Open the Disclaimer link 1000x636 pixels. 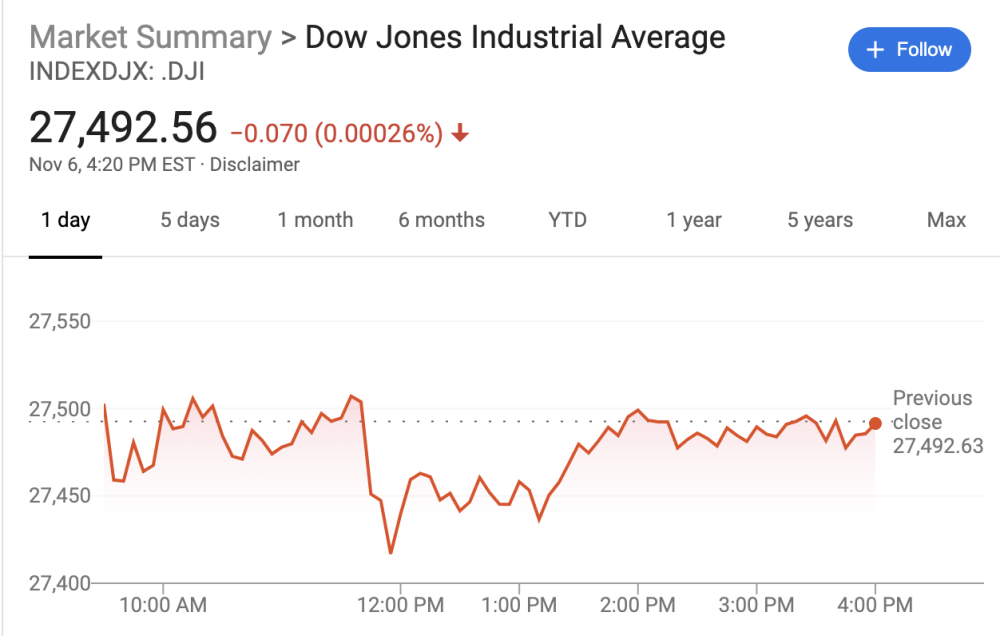[255, 164]
